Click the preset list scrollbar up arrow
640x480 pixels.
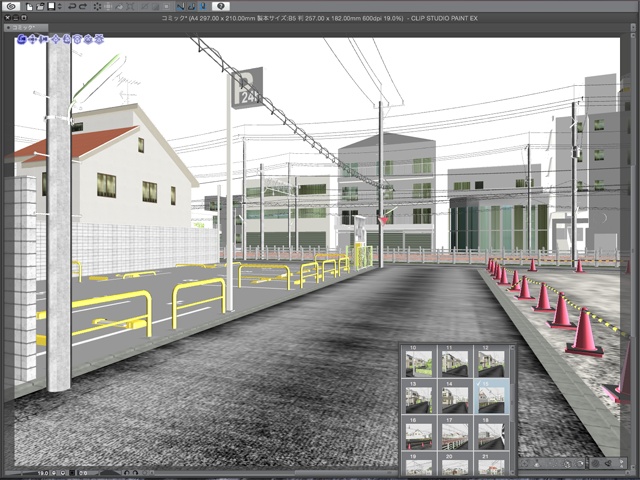[x=512, y=348]
